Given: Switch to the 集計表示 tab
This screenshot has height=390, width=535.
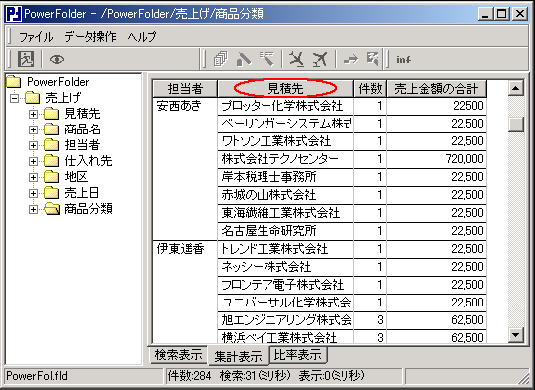Looking at the screenshot, I should coord(238,357).
